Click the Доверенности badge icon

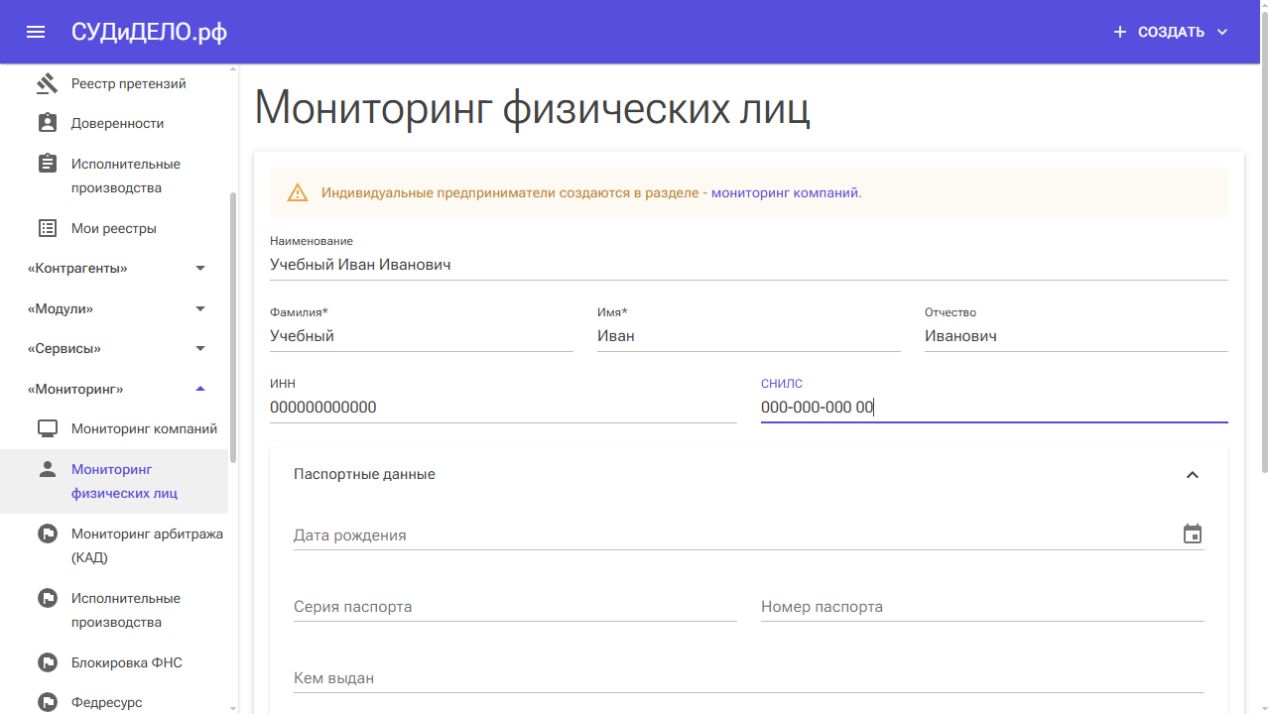[47, 123]
